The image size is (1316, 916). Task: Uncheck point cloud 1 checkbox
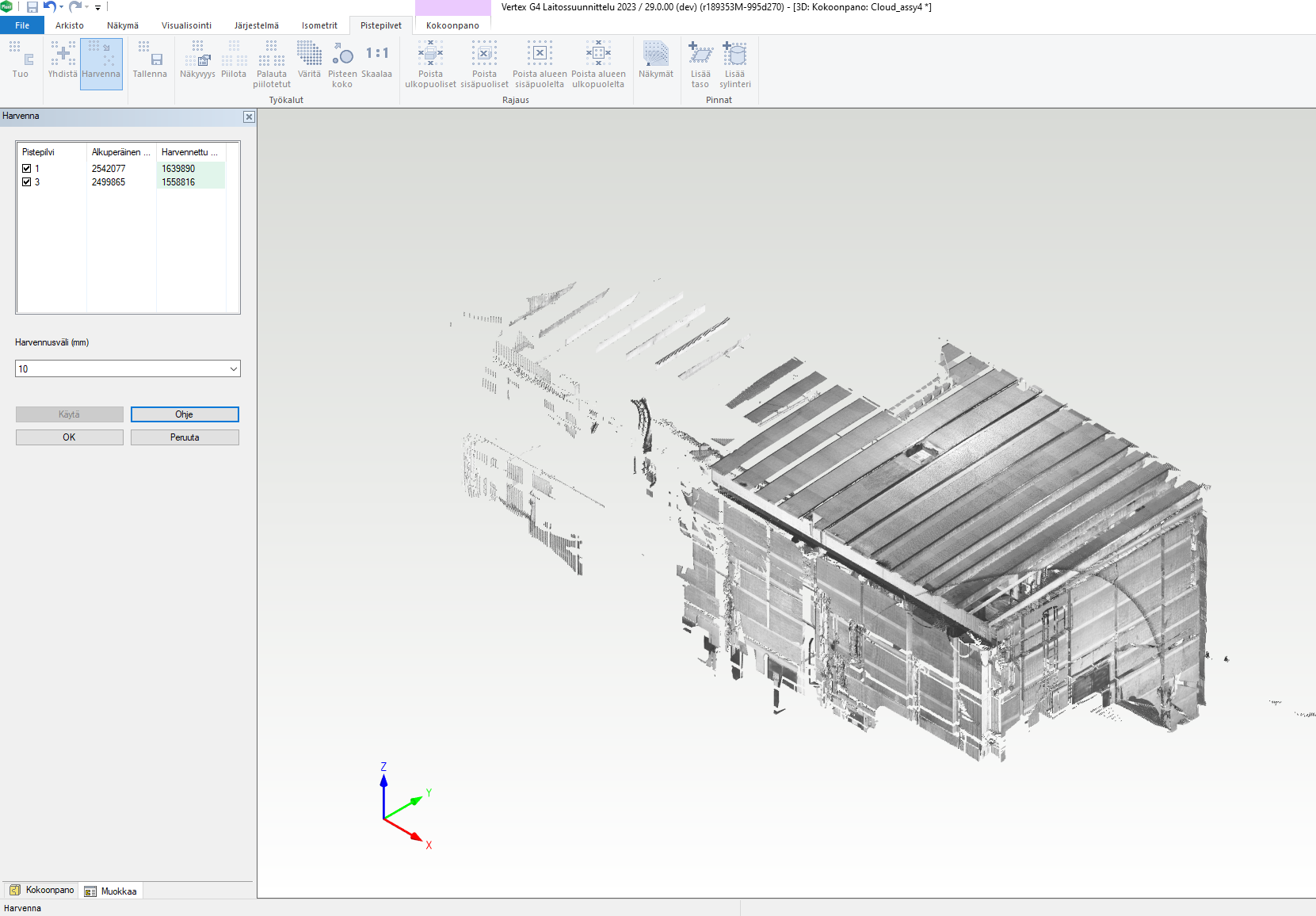coord(27,169)
